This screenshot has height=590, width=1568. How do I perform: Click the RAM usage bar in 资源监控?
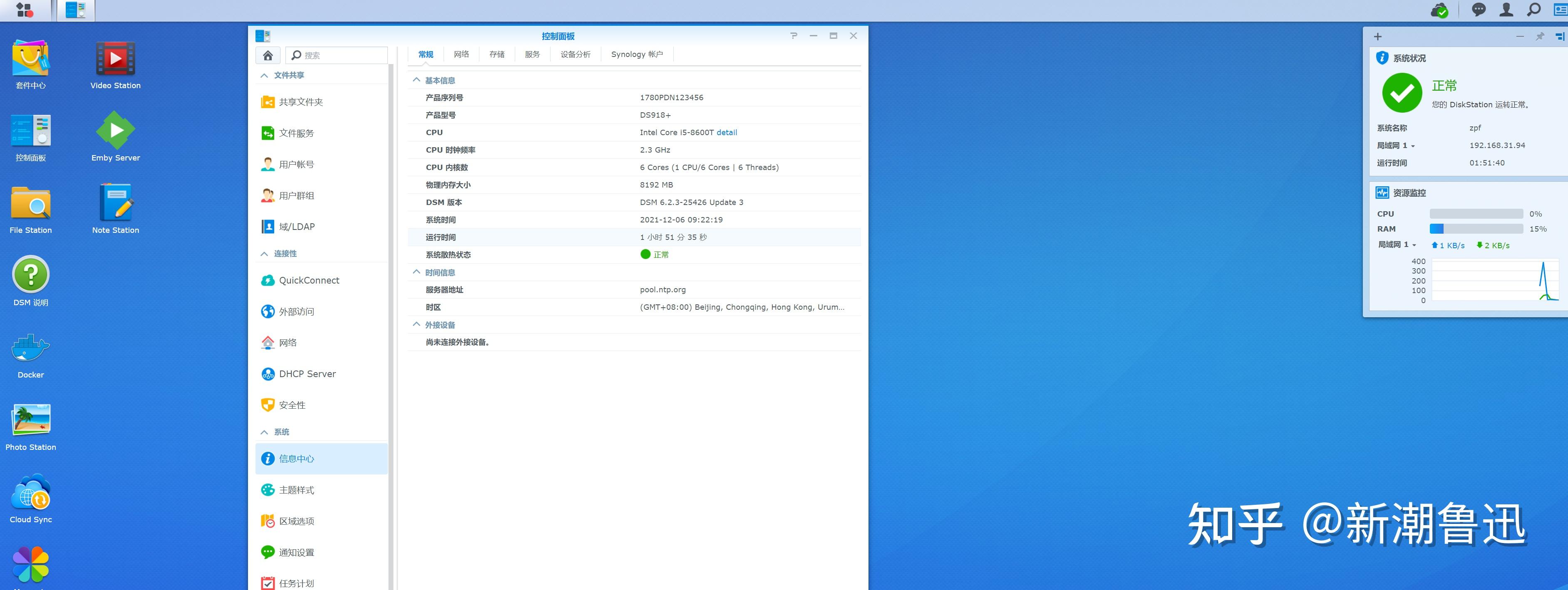(1476, 229)
